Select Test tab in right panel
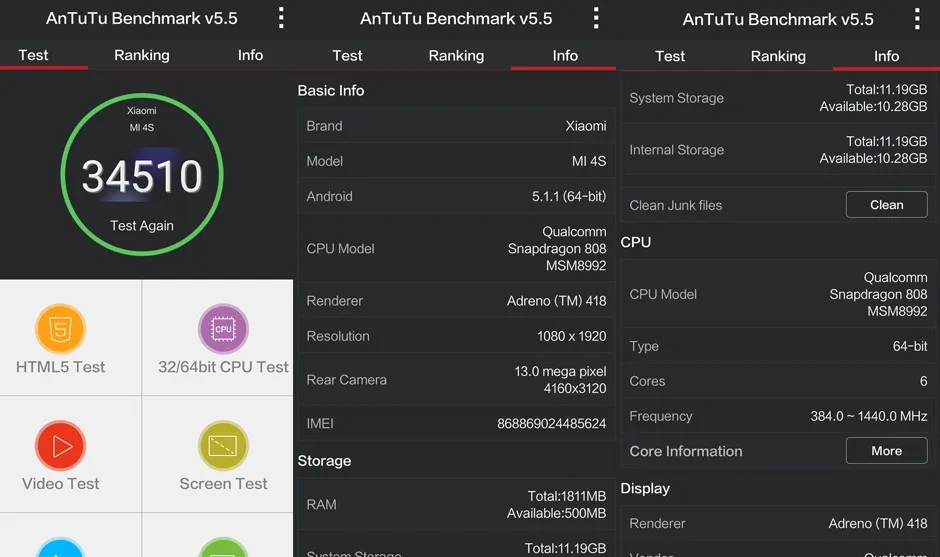This screenshot has width=940, height=557. (670, 56)
